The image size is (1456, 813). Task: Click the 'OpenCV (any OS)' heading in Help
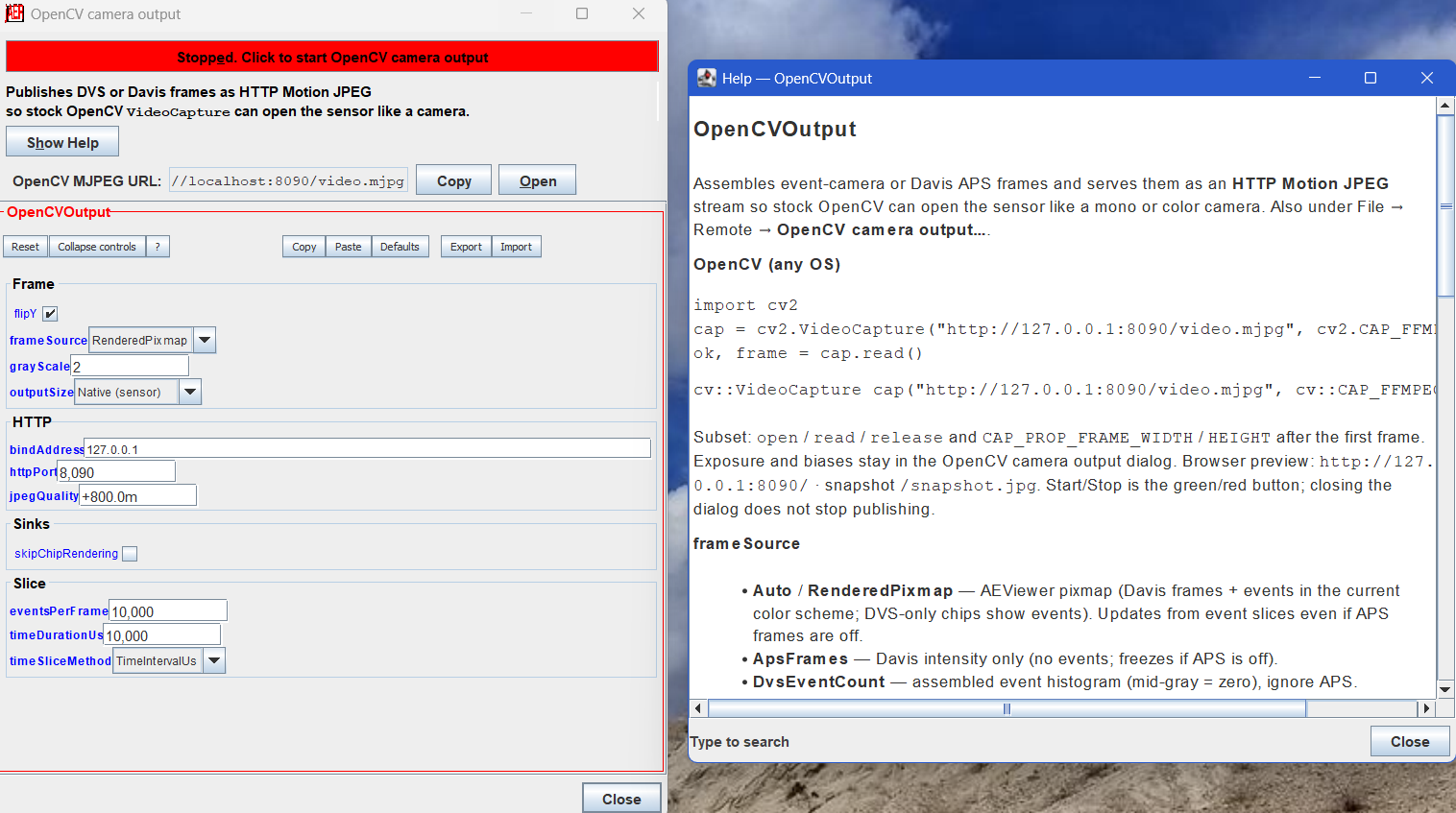[x=766, y=264]
